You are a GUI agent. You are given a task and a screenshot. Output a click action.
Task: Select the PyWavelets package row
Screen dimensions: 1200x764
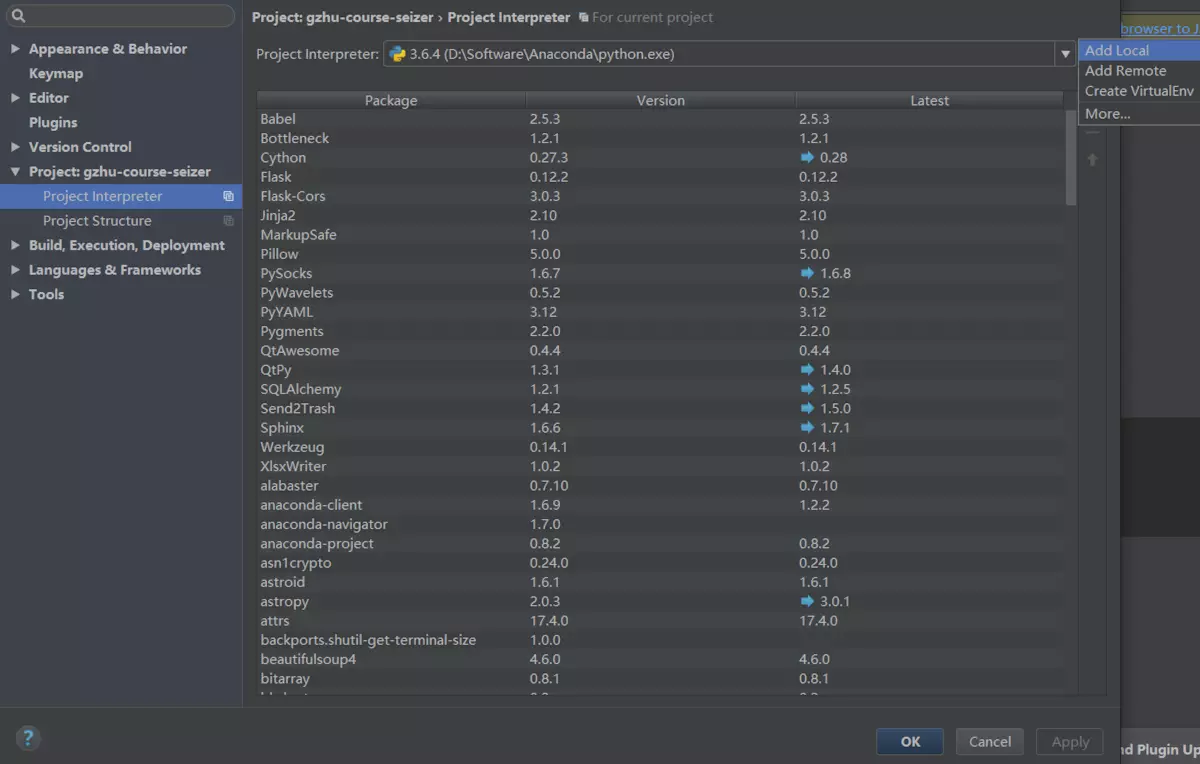(x=661, y=293)
